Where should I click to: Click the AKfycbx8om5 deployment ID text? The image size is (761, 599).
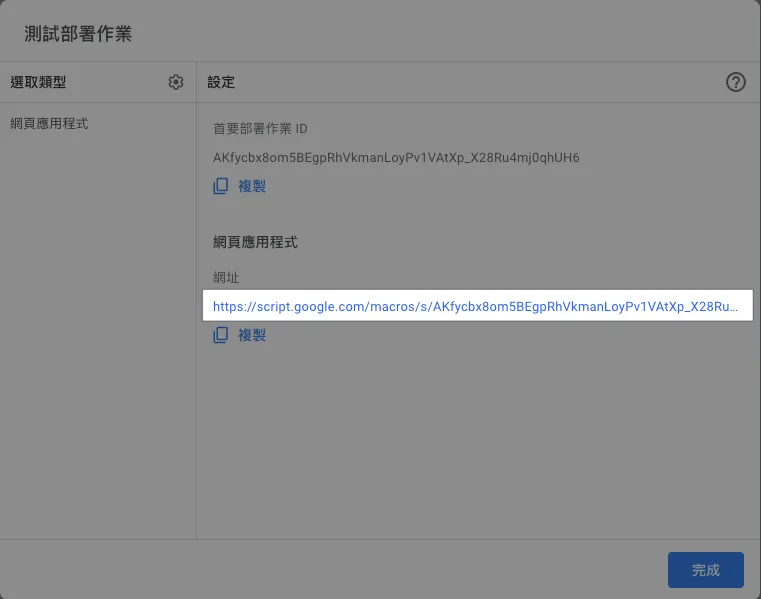click(x=396, y=158)
